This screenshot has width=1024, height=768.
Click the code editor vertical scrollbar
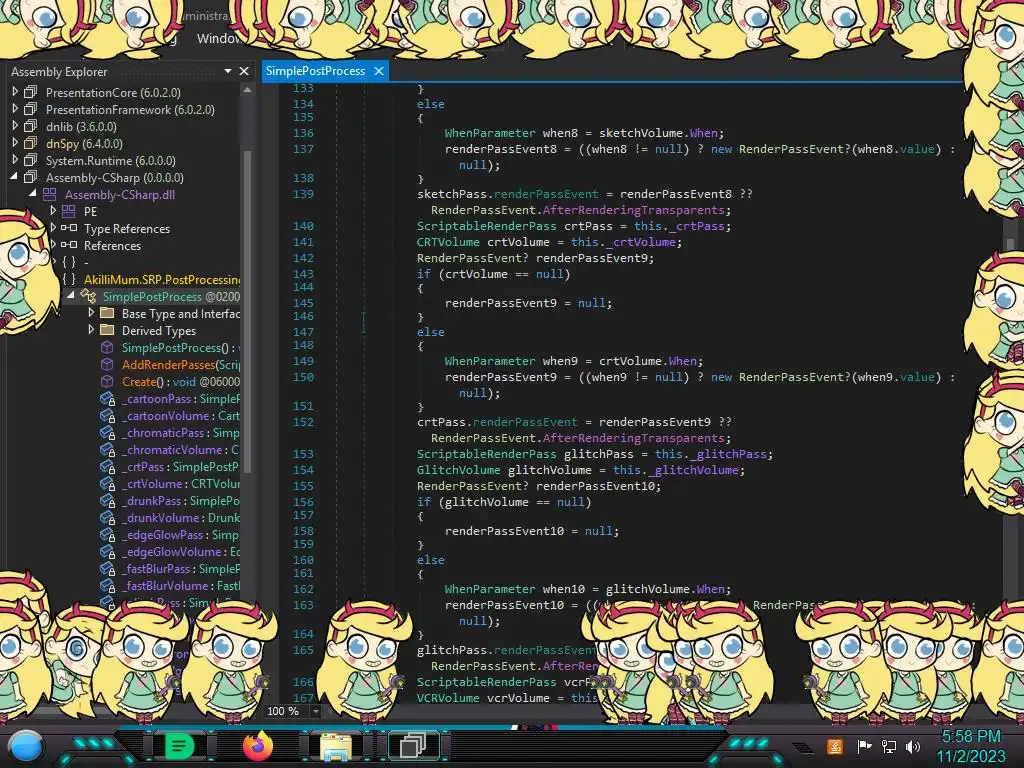[x=1010, y=242]
